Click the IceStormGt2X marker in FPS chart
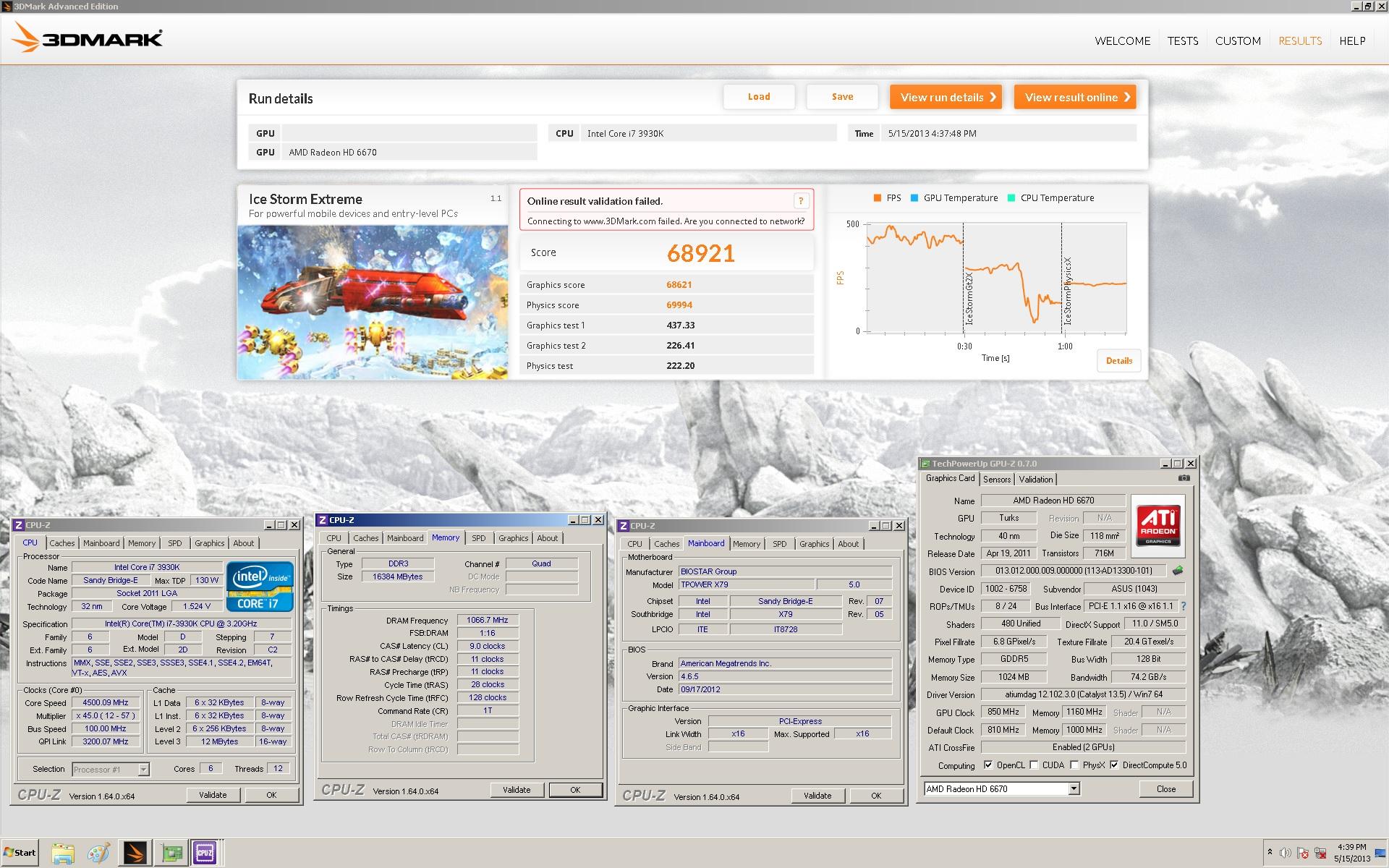The width and height of the screenshot is (1389, 868). (x=969, y=299)
